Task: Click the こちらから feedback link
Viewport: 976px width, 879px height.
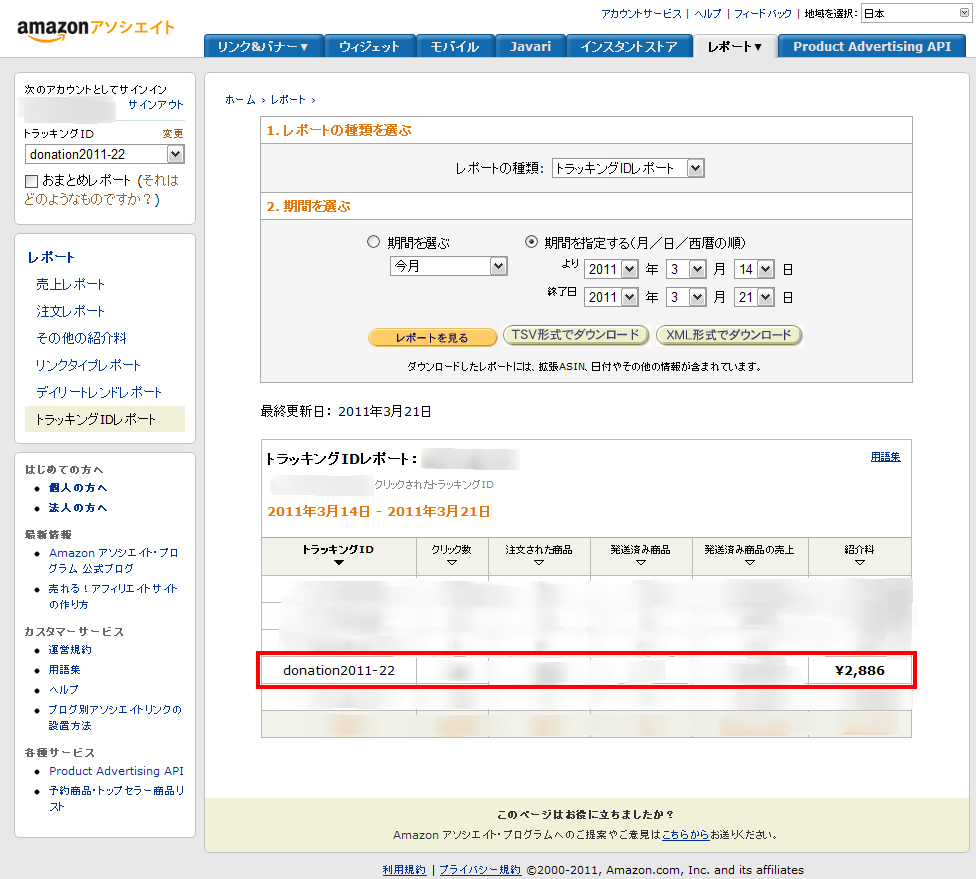Action: pyautogui.click(x=685, y=835)
